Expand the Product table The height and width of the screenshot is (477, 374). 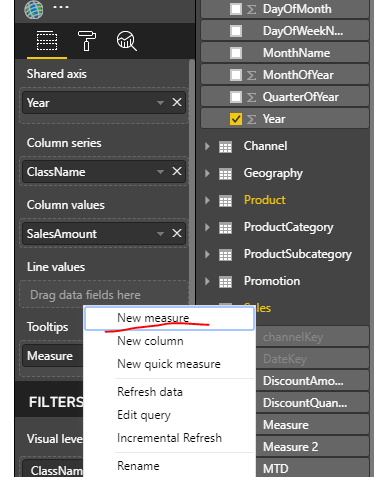pyautogui.click(x=207, y=200)
